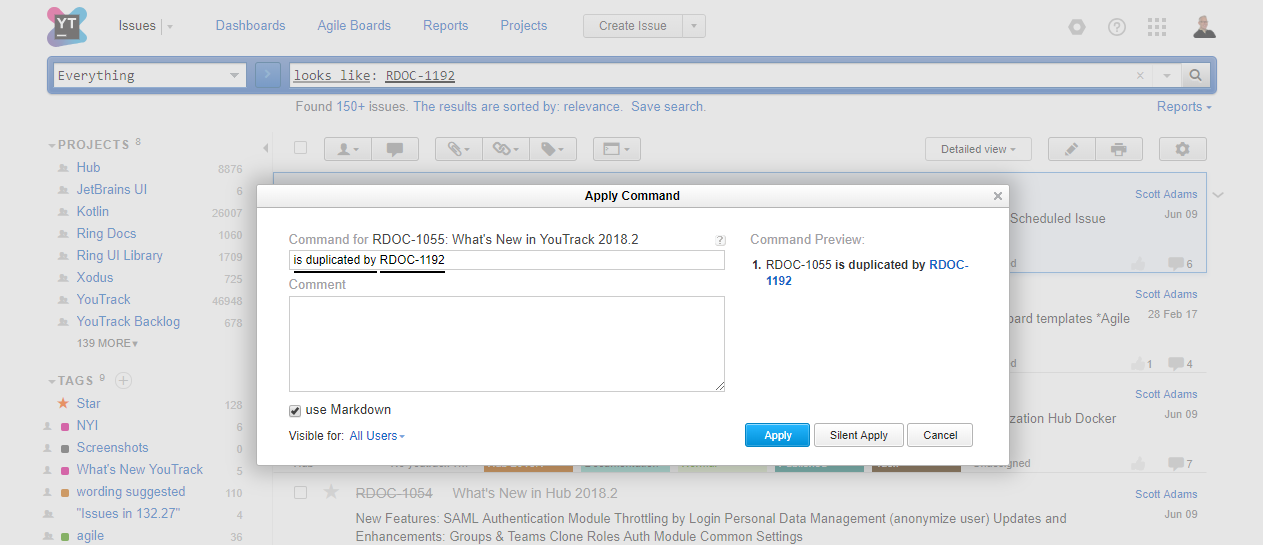
Task: Open command help question icon in dialog
Action: (720, 240)
